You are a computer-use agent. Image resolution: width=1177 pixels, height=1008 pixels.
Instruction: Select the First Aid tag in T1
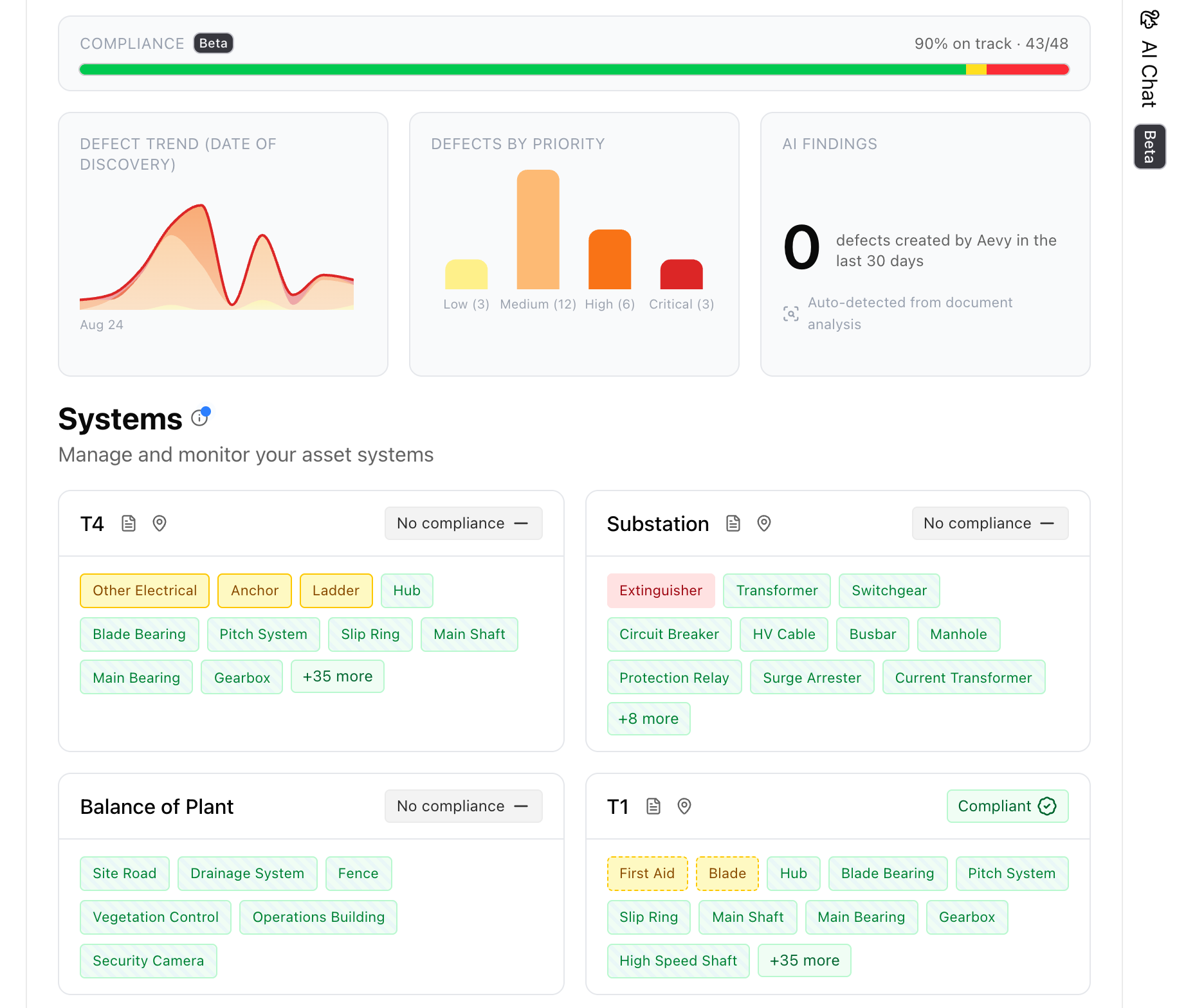click(647, 874)
